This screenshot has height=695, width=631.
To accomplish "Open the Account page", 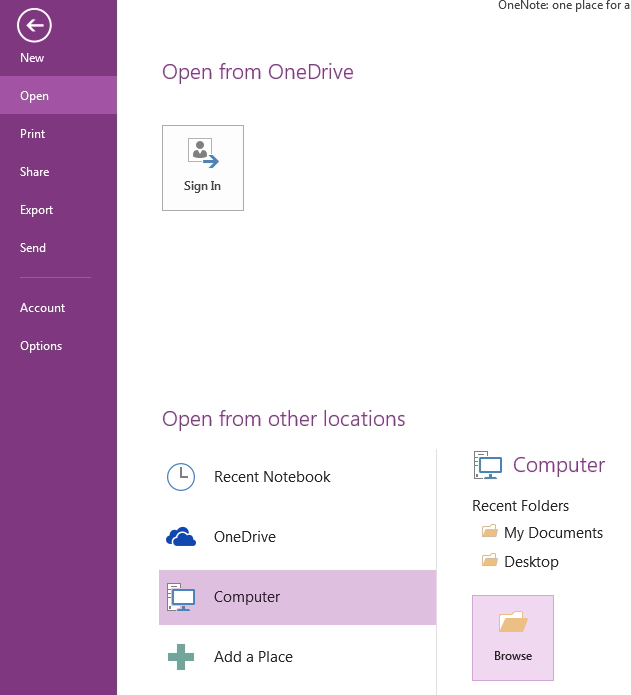I will (x=42, y=308).
